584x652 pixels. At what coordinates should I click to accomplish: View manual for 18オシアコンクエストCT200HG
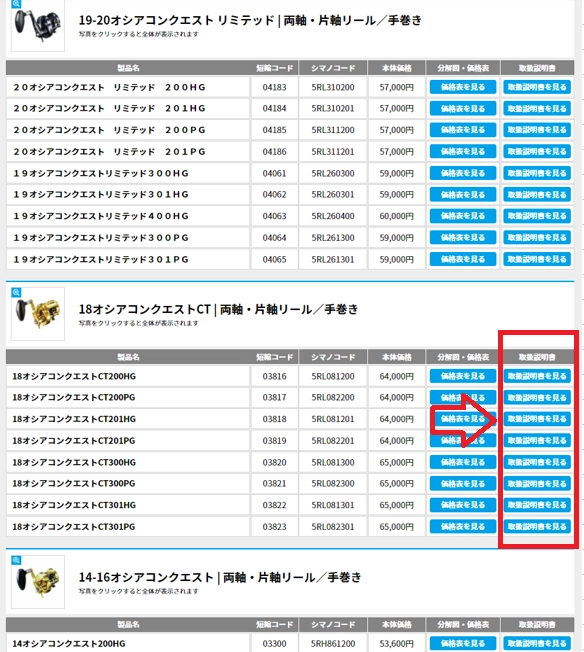(537, 376)
